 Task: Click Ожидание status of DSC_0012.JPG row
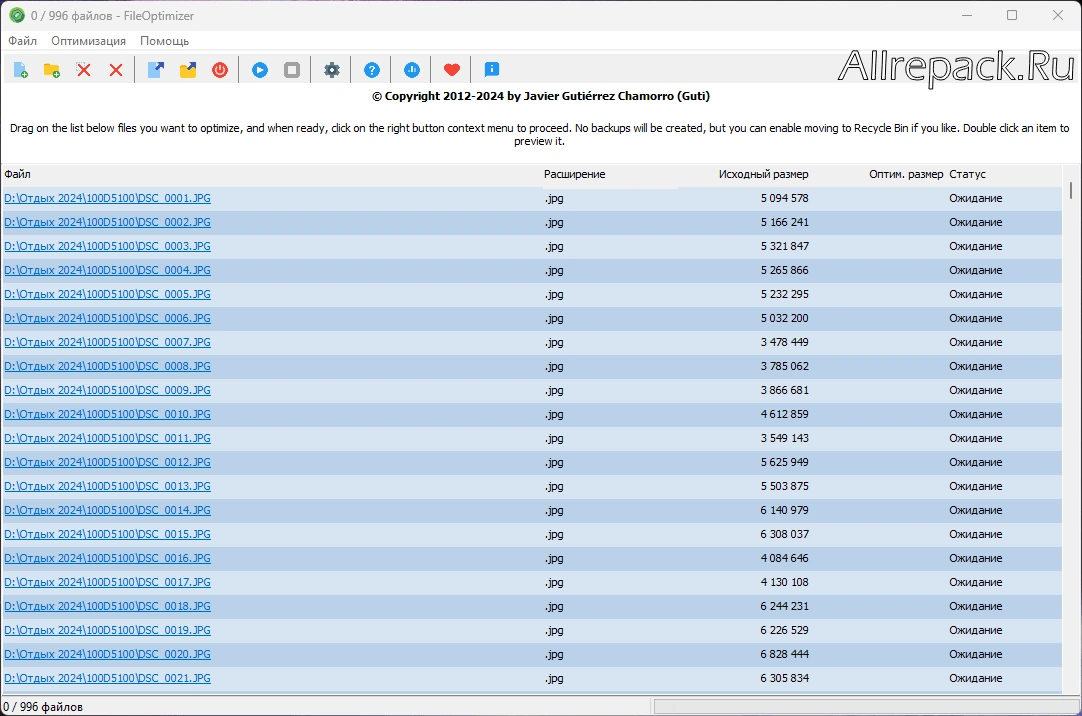(x=975, y=462)
